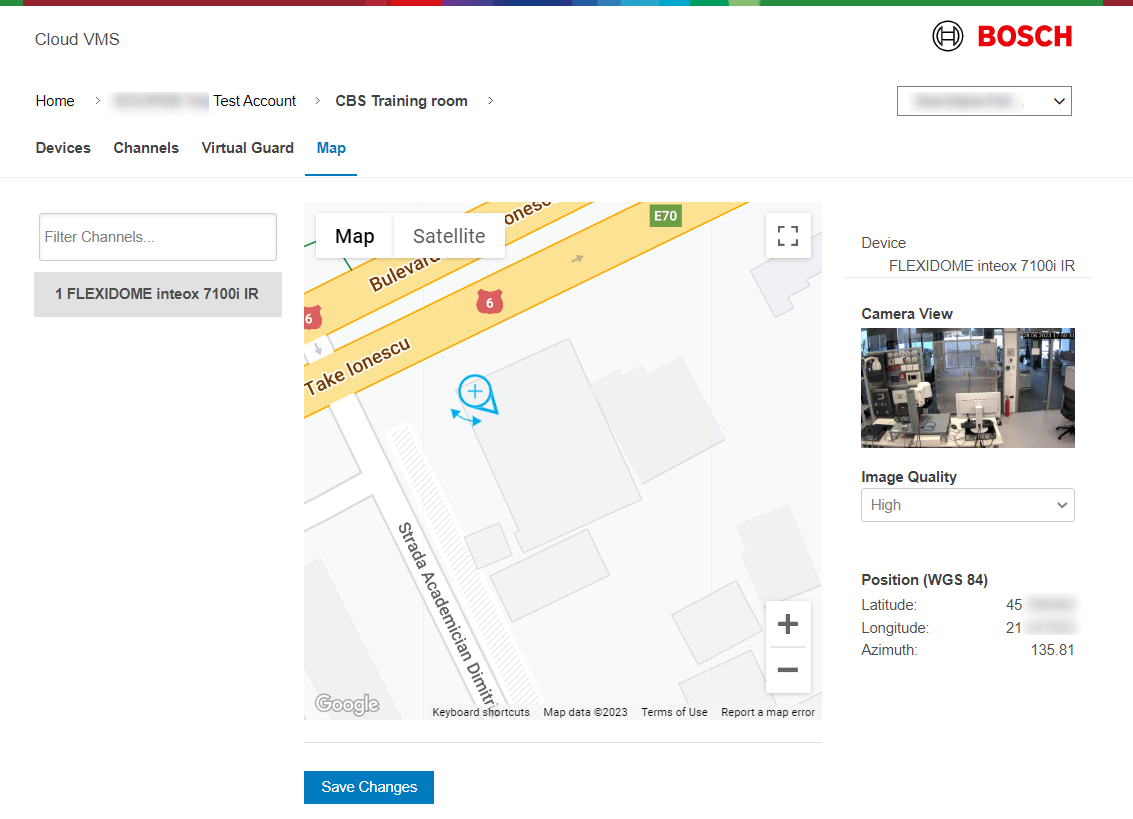Open the Virtual Guard tab

247,148
